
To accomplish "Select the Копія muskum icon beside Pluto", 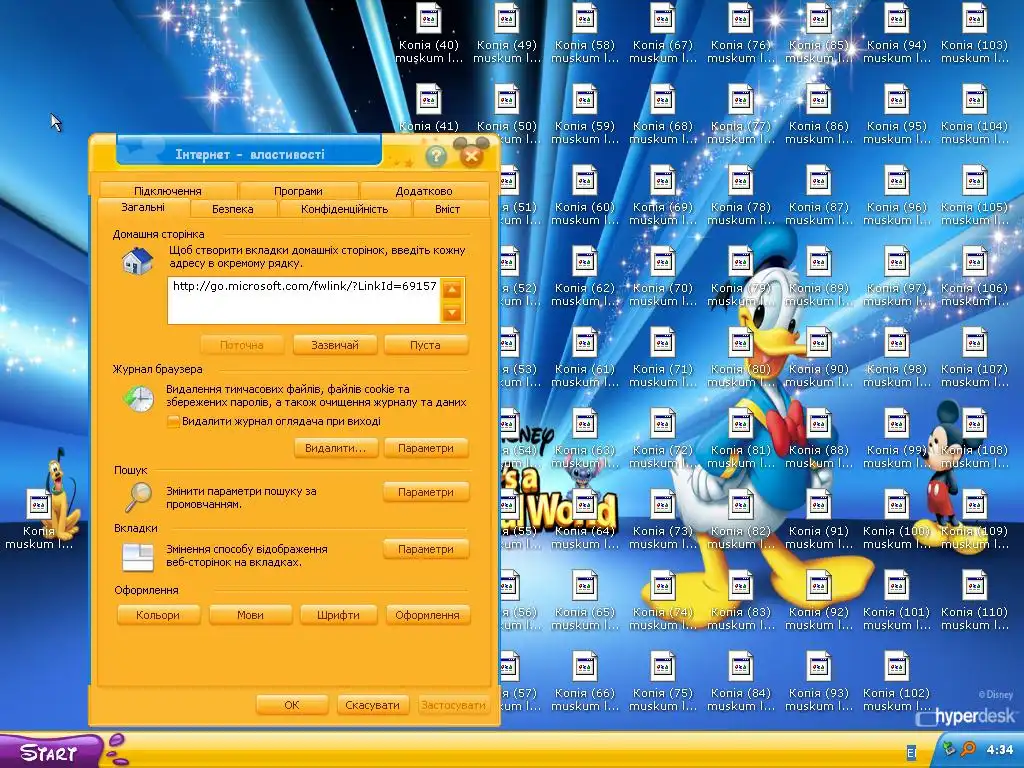I will pos(39,520).
